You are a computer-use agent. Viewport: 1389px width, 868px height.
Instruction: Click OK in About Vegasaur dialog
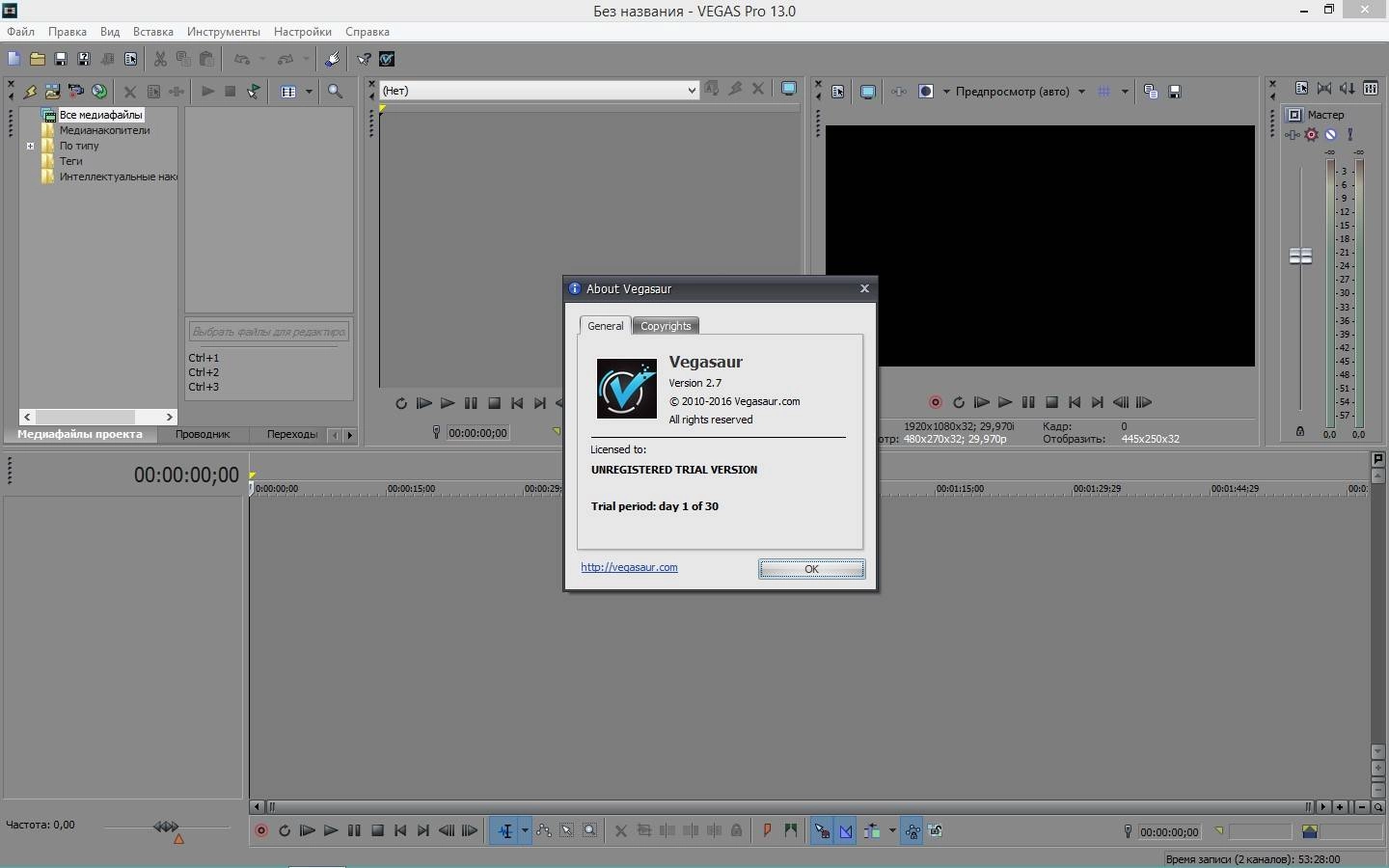pos(811,569)
